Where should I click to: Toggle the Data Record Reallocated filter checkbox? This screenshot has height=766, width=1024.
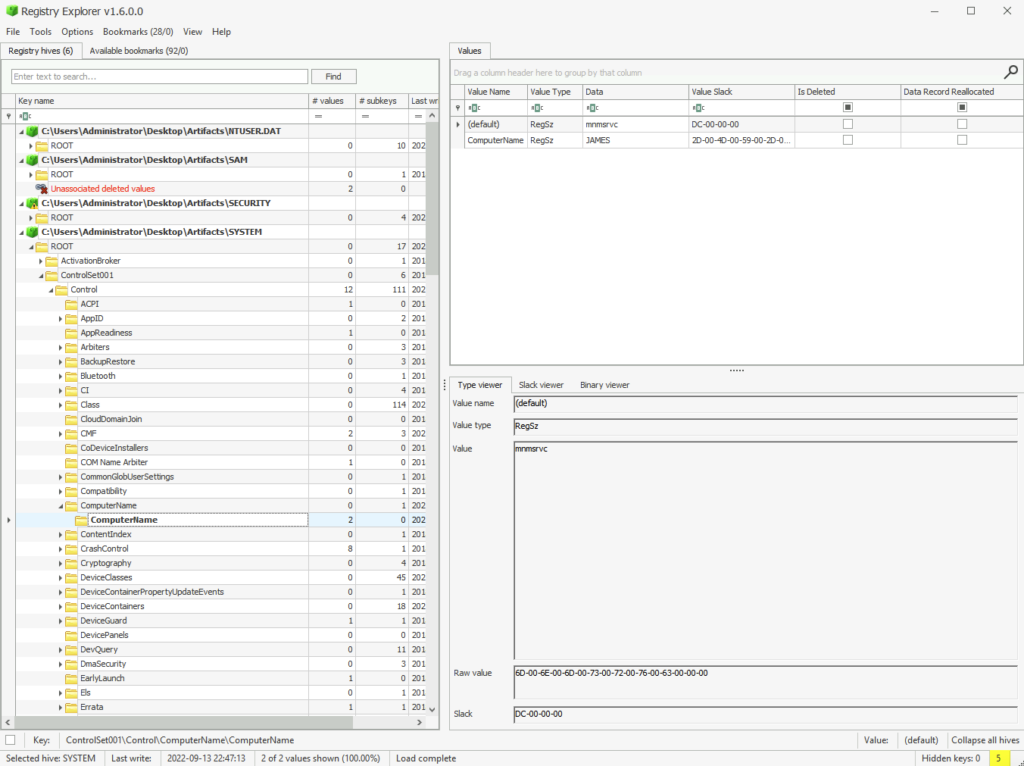coord(962,107)
